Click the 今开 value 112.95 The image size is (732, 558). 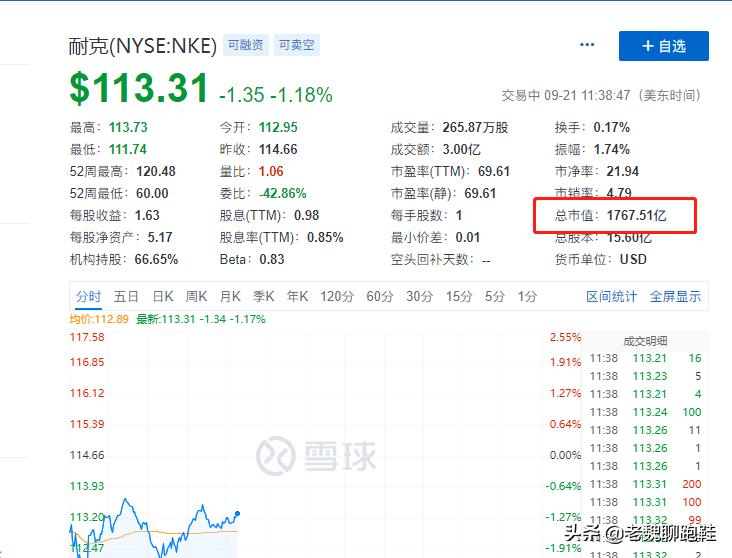[278, 127]
